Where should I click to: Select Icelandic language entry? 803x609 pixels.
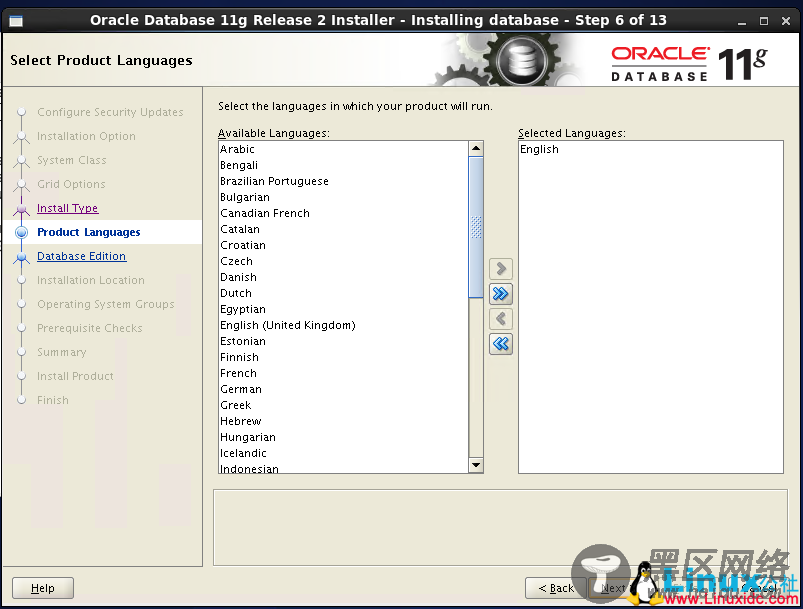click(343, 453)
